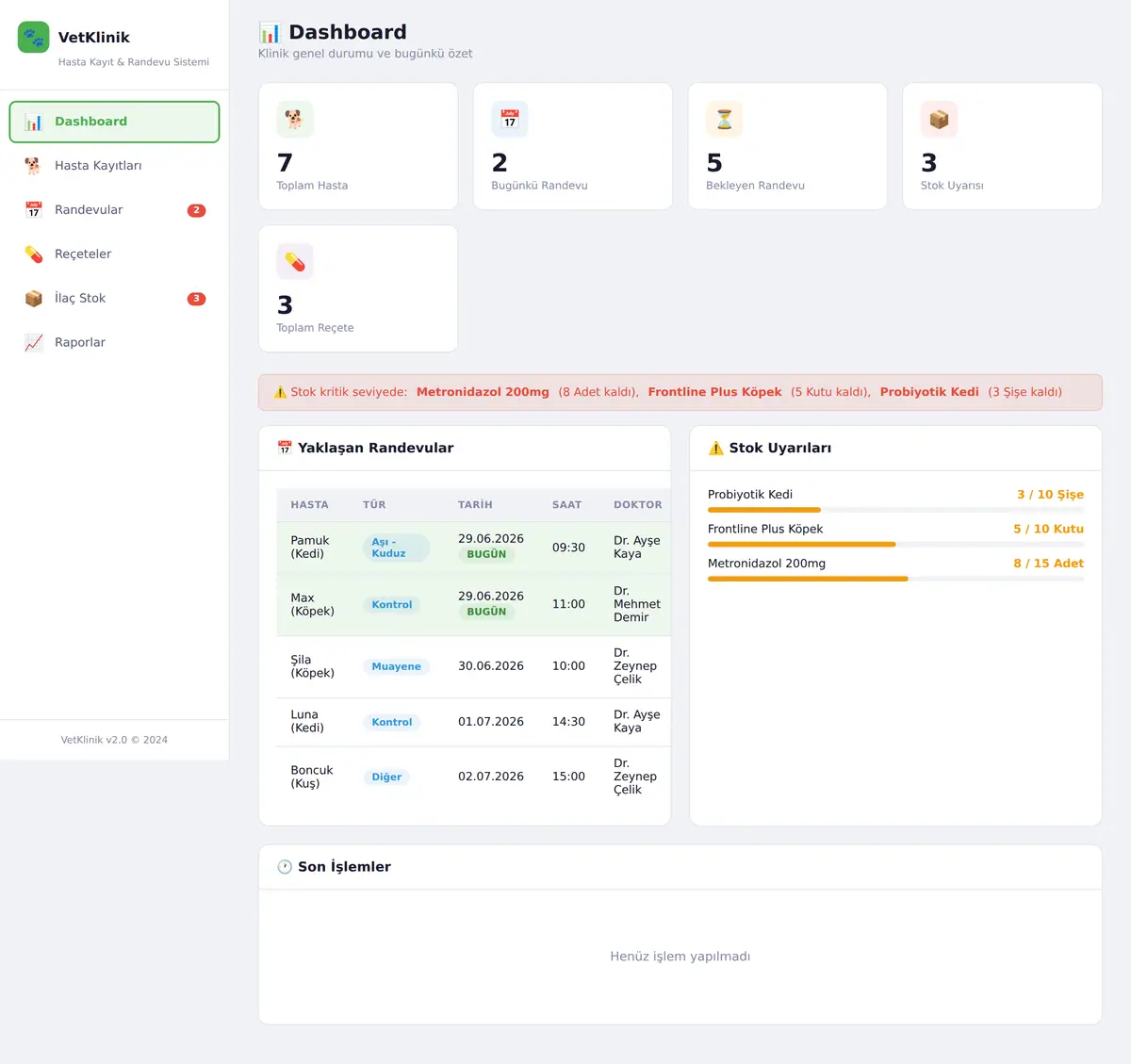Click the clock icon beside Son İşlemler
The image size is (1131, 1064).
point(285,867)
